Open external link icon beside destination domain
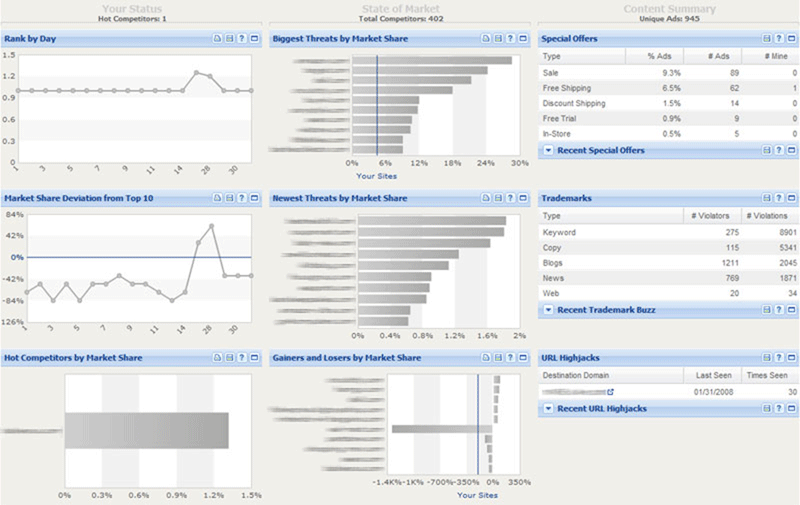800x505 pixels. pyautogui.click(x=610, y=392)
